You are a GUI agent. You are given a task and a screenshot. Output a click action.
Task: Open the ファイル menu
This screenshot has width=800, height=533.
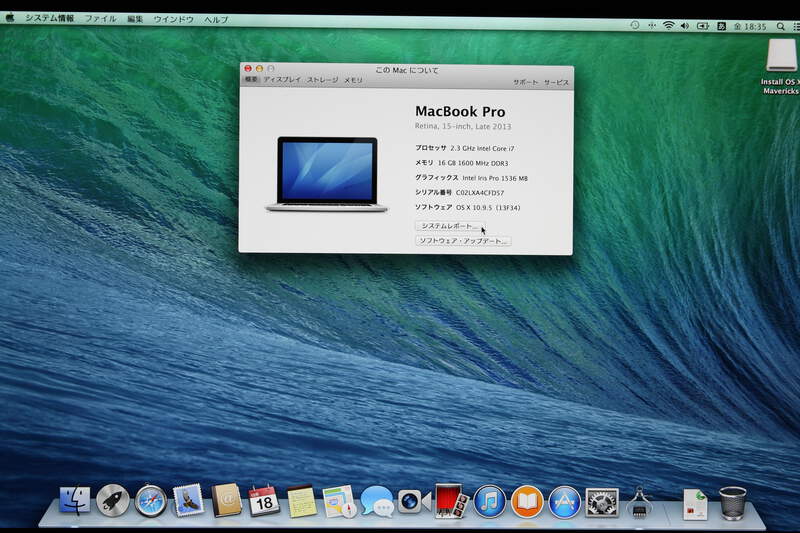point(100,19)
